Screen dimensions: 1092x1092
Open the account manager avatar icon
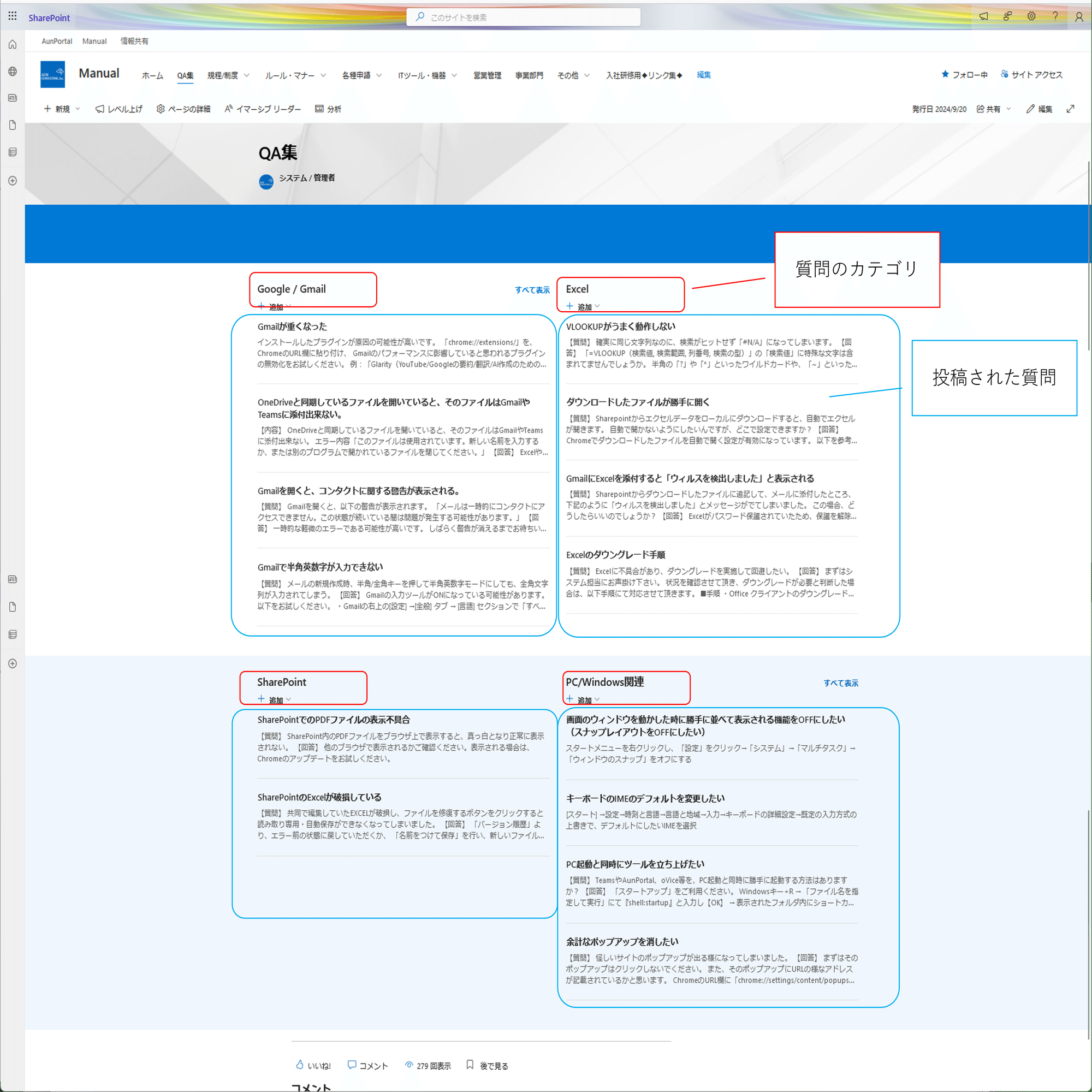[x=1078, y=16]
